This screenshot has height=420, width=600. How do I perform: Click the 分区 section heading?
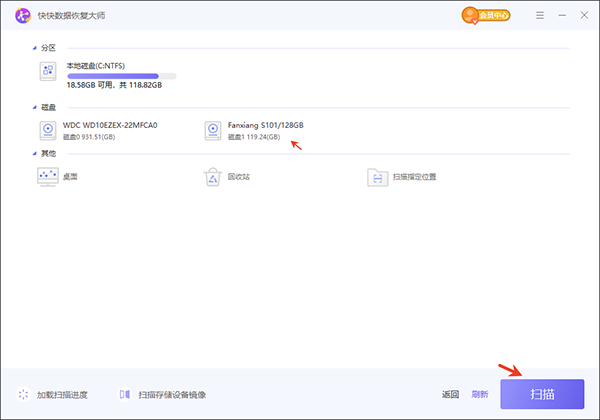click(49, 48)
